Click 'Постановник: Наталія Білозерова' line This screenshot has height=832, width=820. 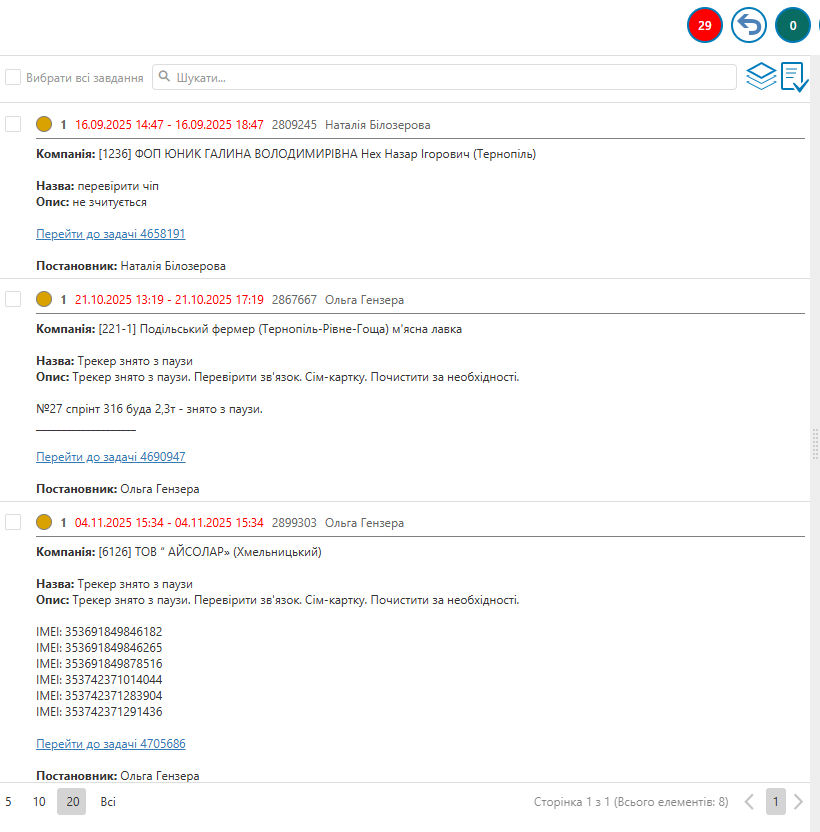pos(131,266)
